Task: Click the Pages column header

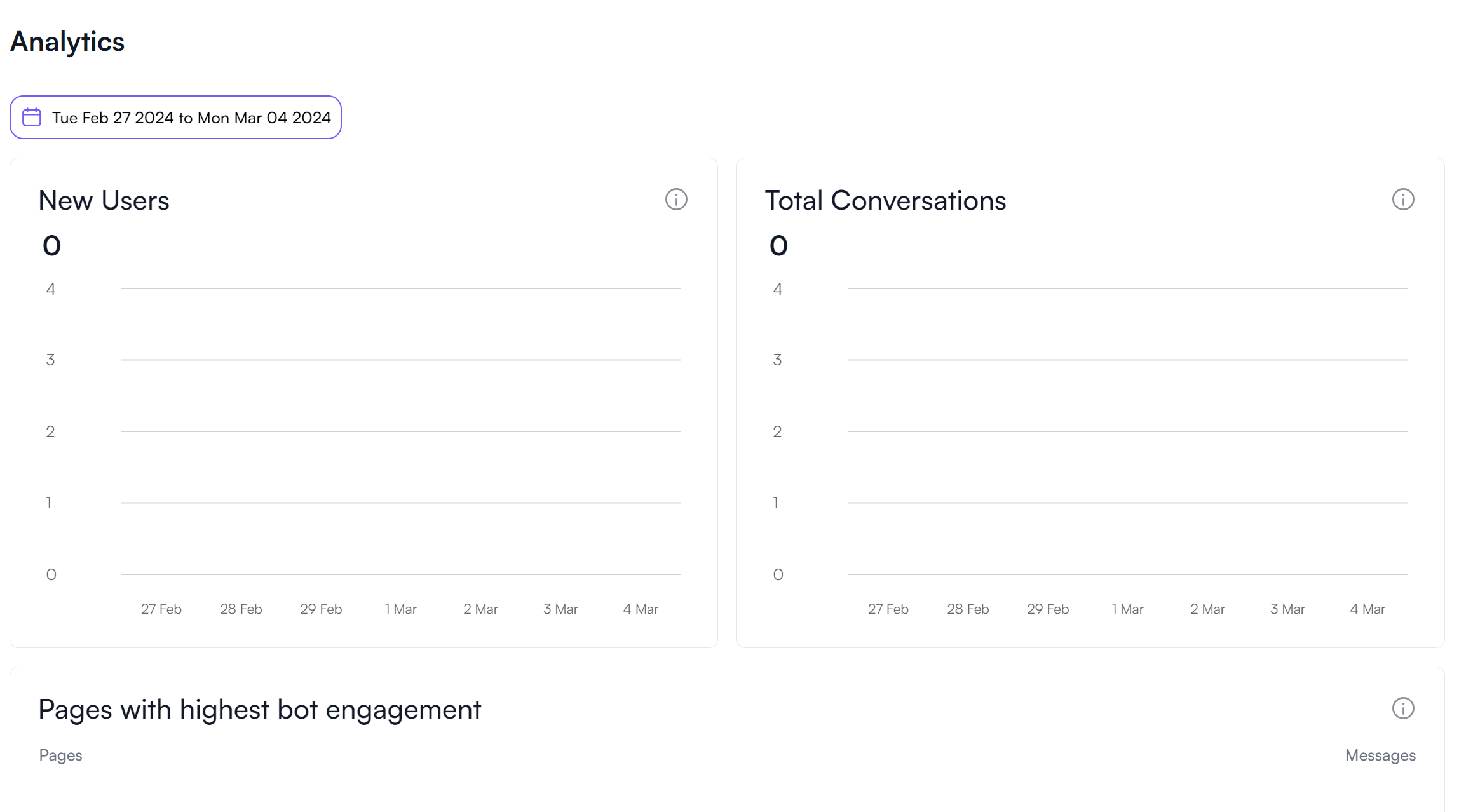Action: pyautogui.click(x=60, y=755)
